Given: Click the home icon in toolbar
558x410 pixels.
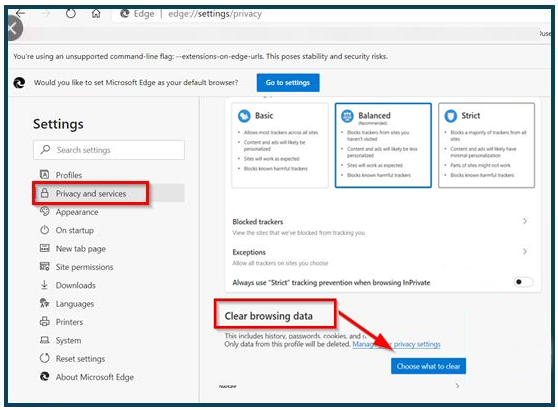Looking at the screenshot, I should tap(96, 14).
